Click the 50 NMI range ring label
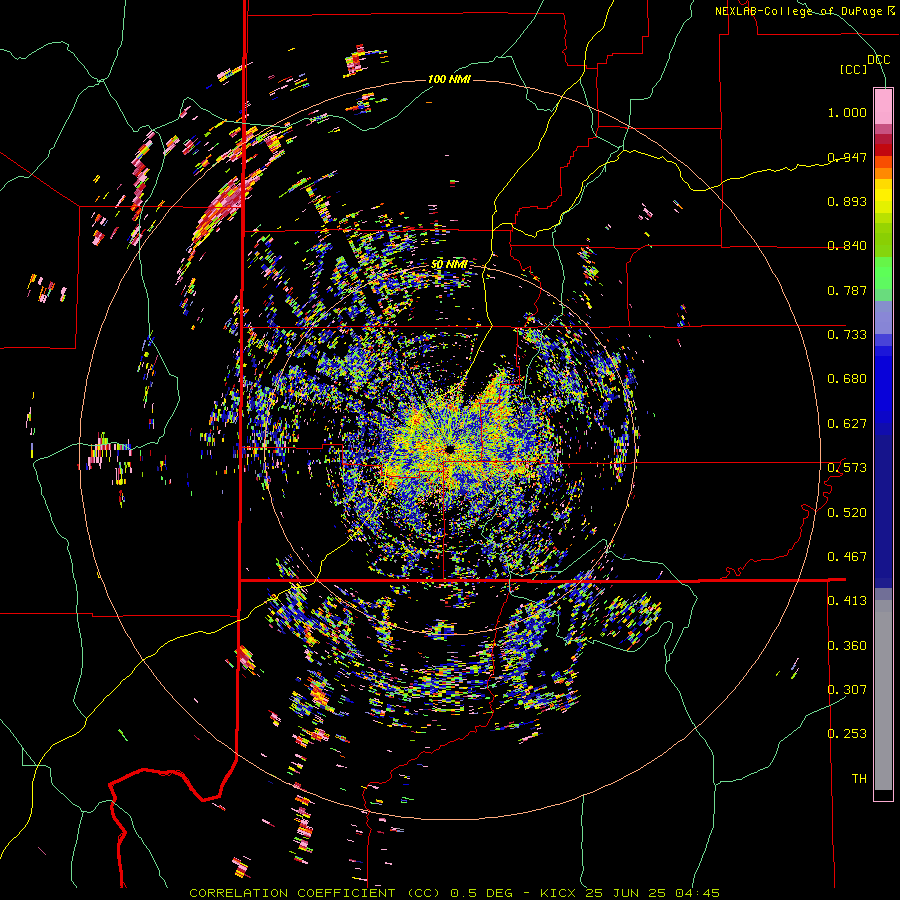Viewport: 900px width, 900px height. tap(449, 265)
